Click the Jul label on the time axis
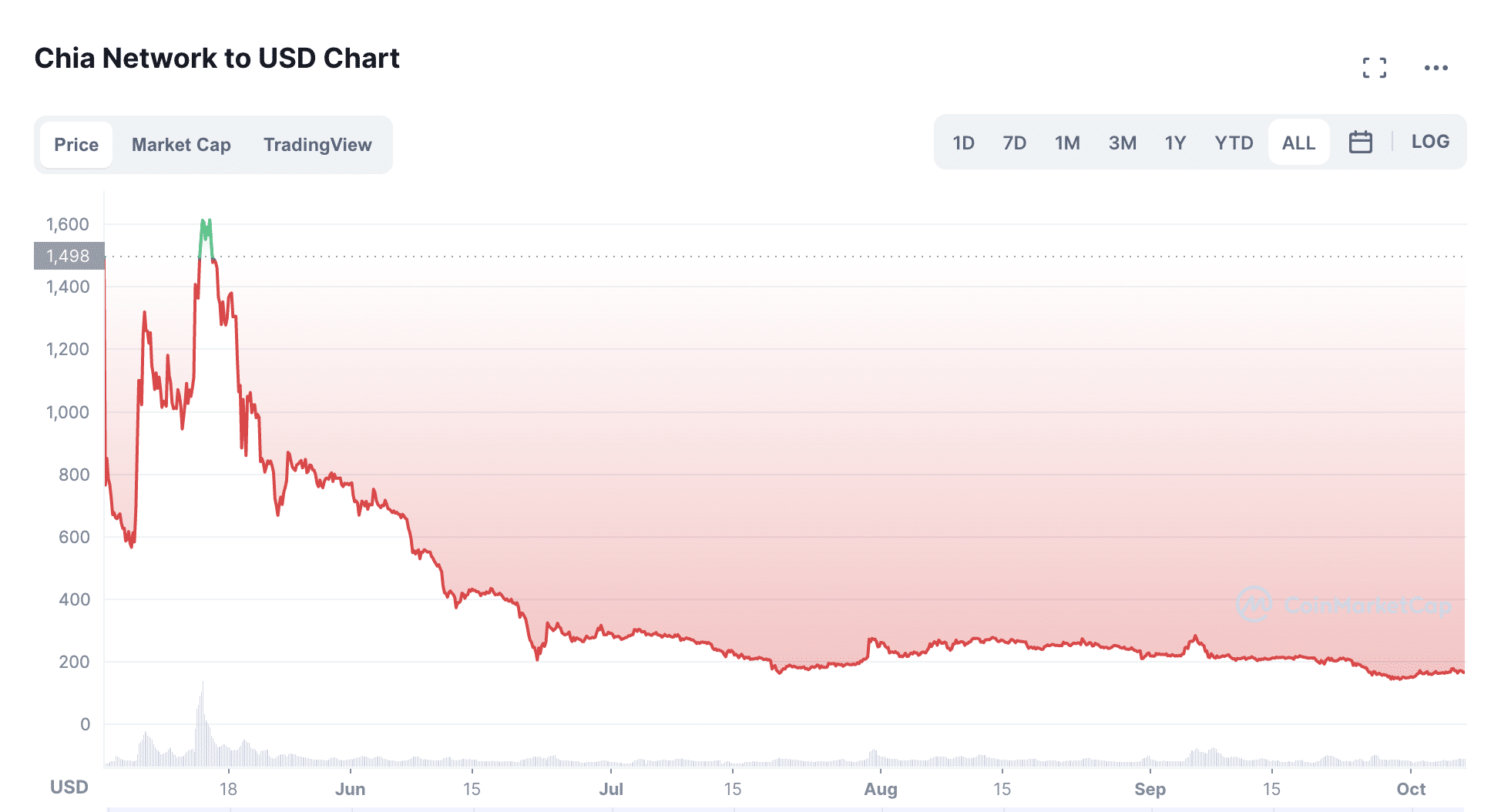 coord(611,789)
